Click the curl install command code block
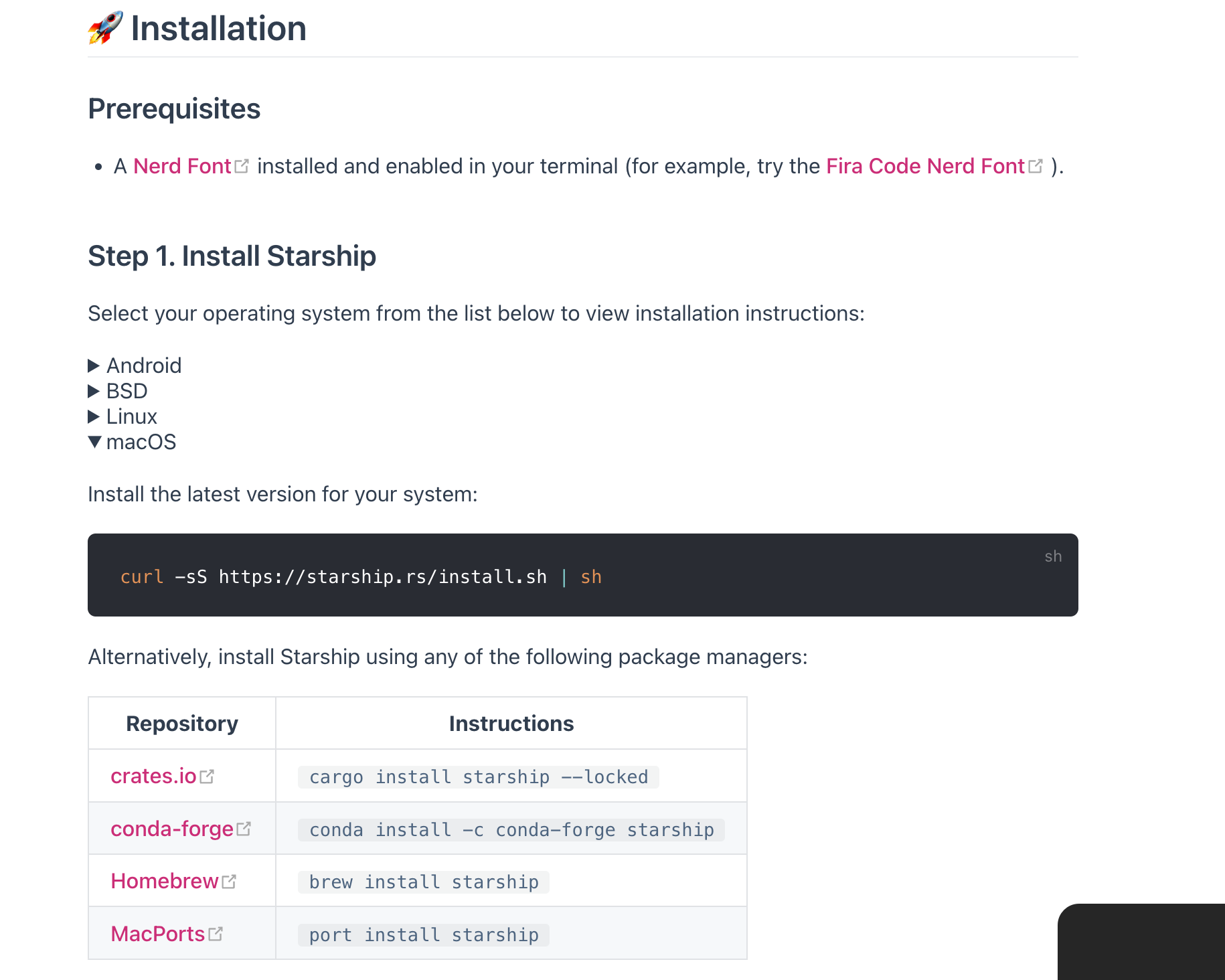The image size is (1225, 980). point(361,576)
